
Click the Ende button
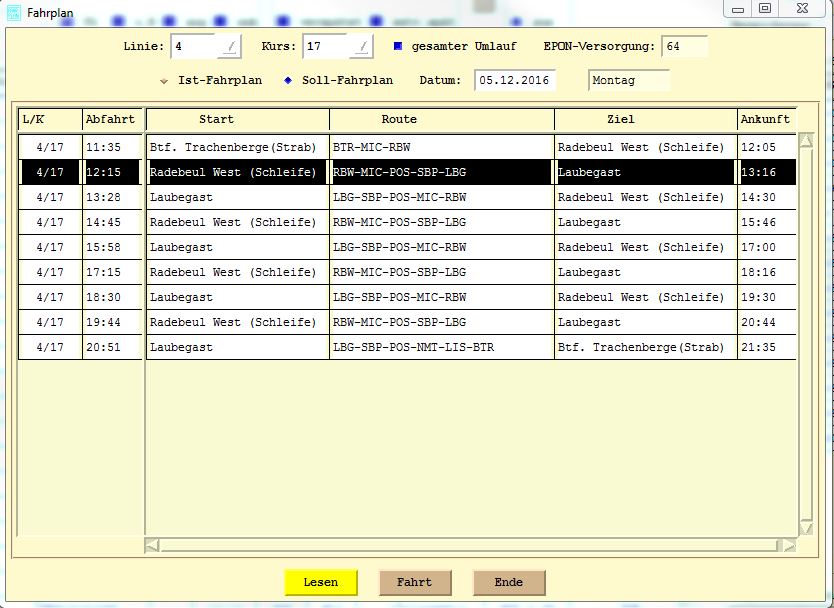tap(508, 582)
